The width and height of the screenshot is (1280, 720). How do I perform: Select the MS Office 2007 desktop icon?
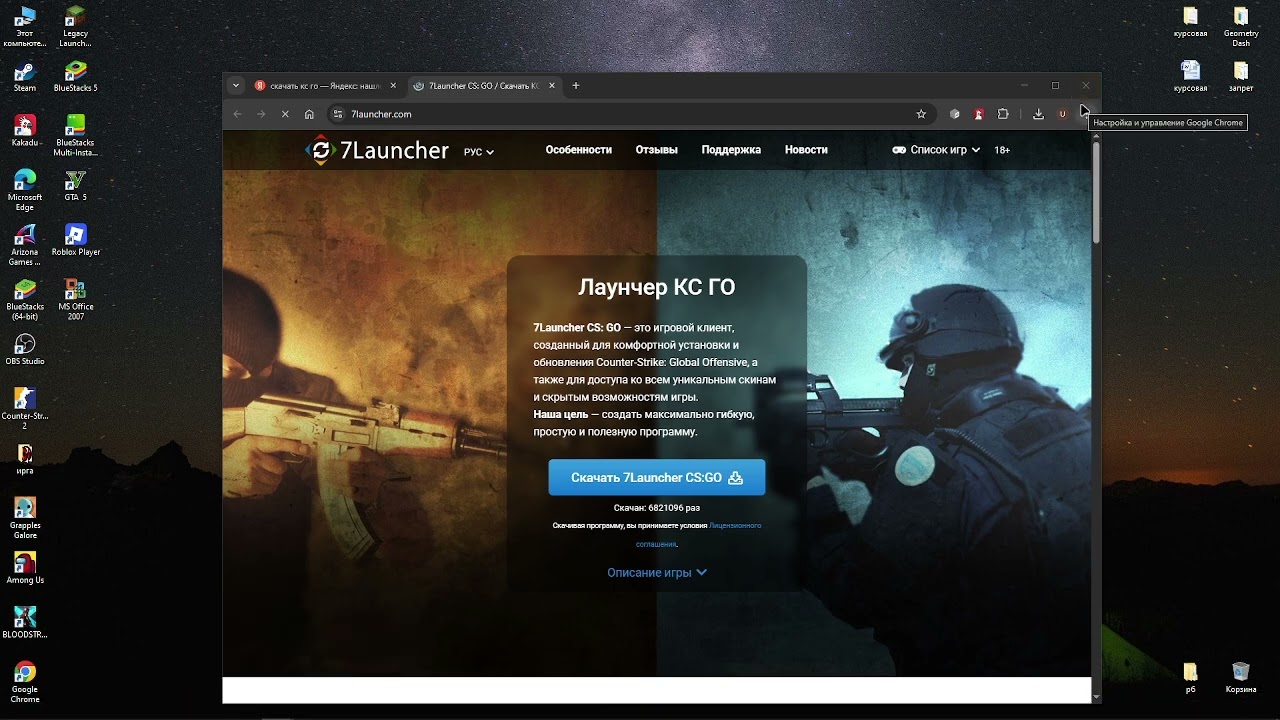coord(76,300)
